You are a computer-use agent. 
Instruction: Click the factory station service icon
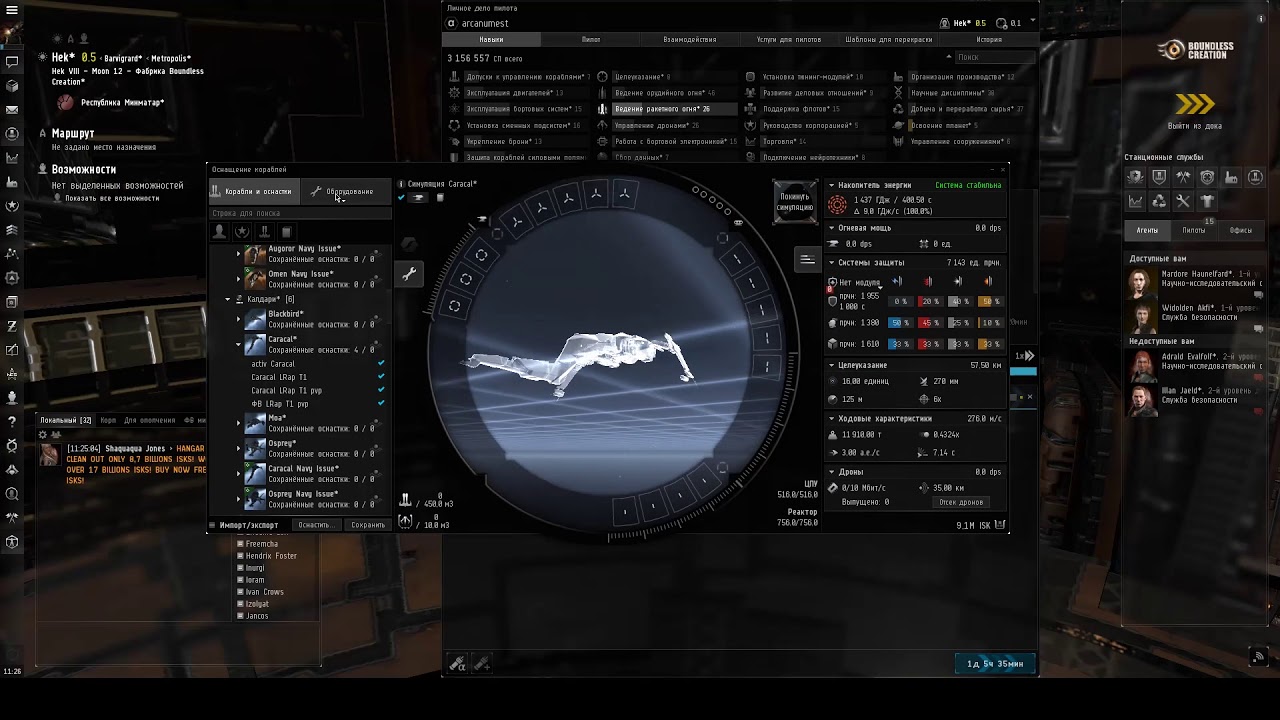point(1231,177)
